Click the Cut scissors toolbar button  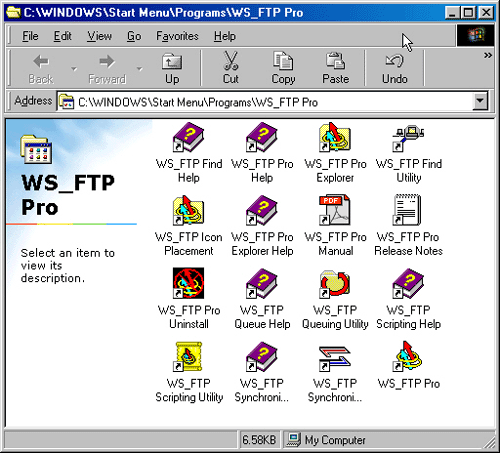coord(231,69)
